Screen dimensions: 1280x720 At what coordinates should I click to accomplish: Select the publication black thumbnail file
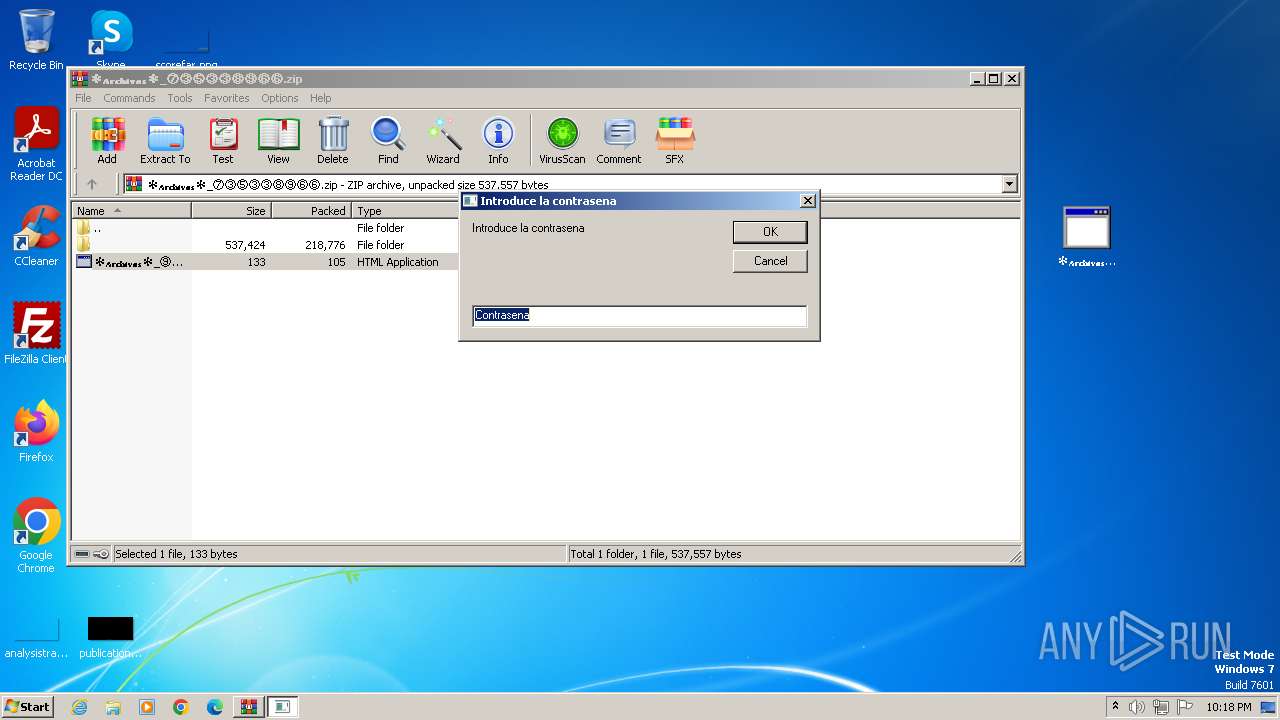click(x=110, y=638)
